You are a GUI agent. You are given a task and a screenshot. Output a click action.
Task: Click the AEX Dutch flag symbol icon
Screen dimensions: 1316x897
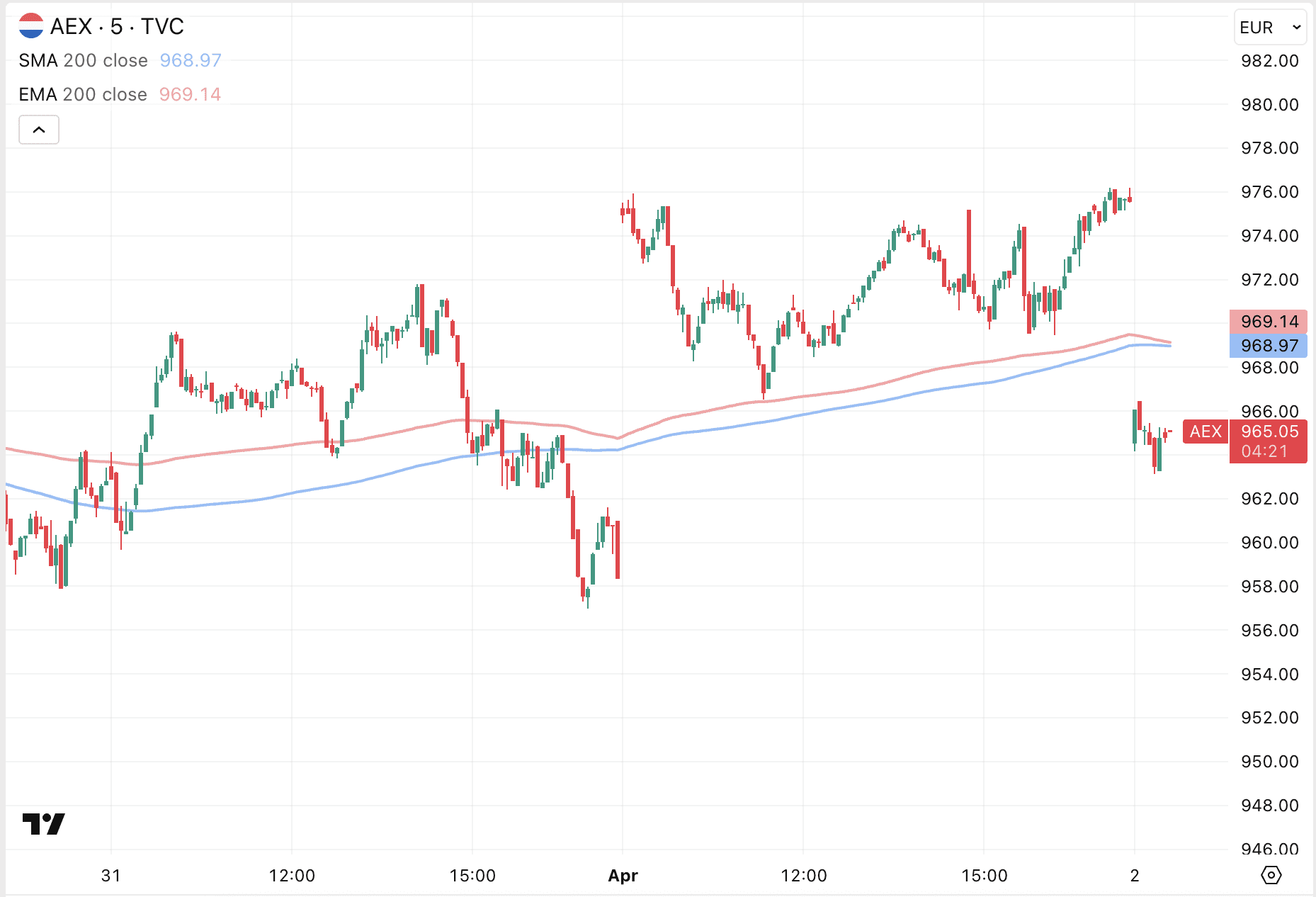pyautogui.click(x=31, y=26)
